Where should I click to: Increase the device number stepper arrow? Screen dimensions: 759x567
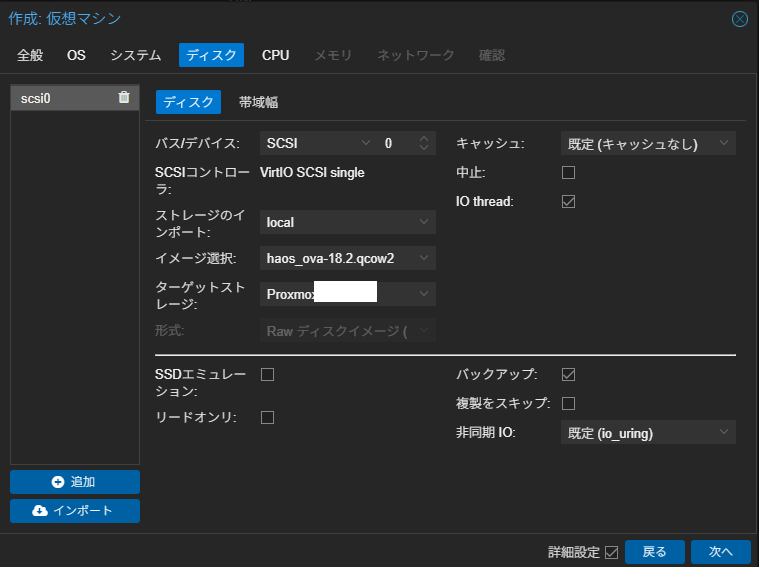click(424, 138)
